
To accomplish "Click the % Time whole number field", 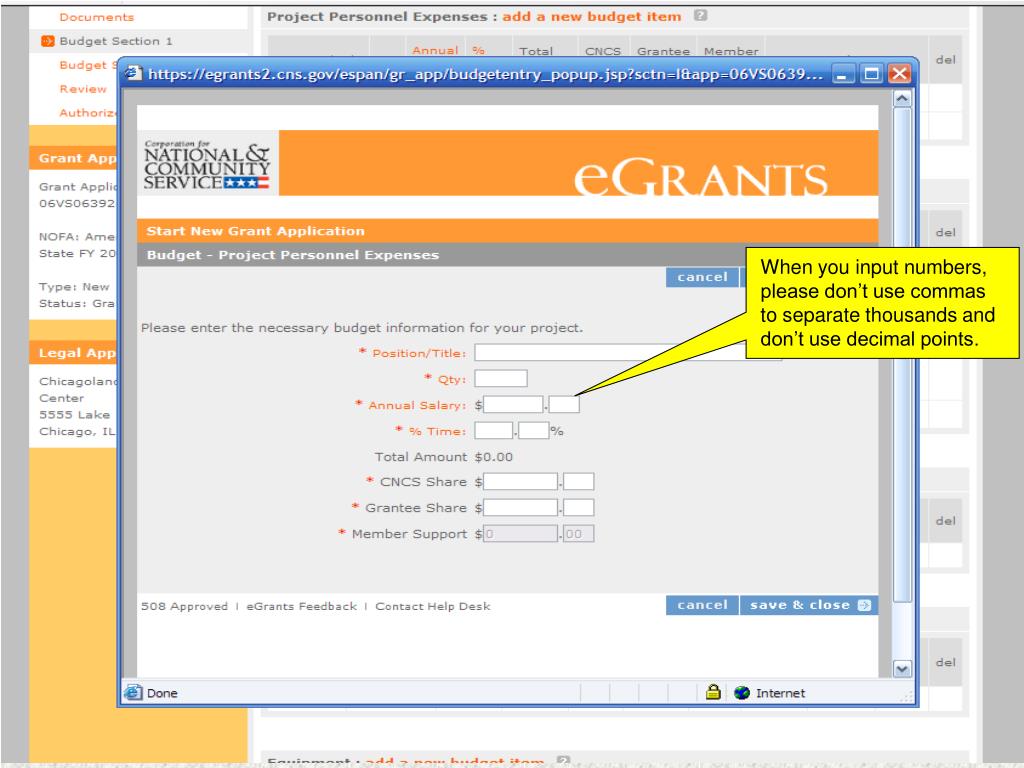I will [x=494, y=431].
